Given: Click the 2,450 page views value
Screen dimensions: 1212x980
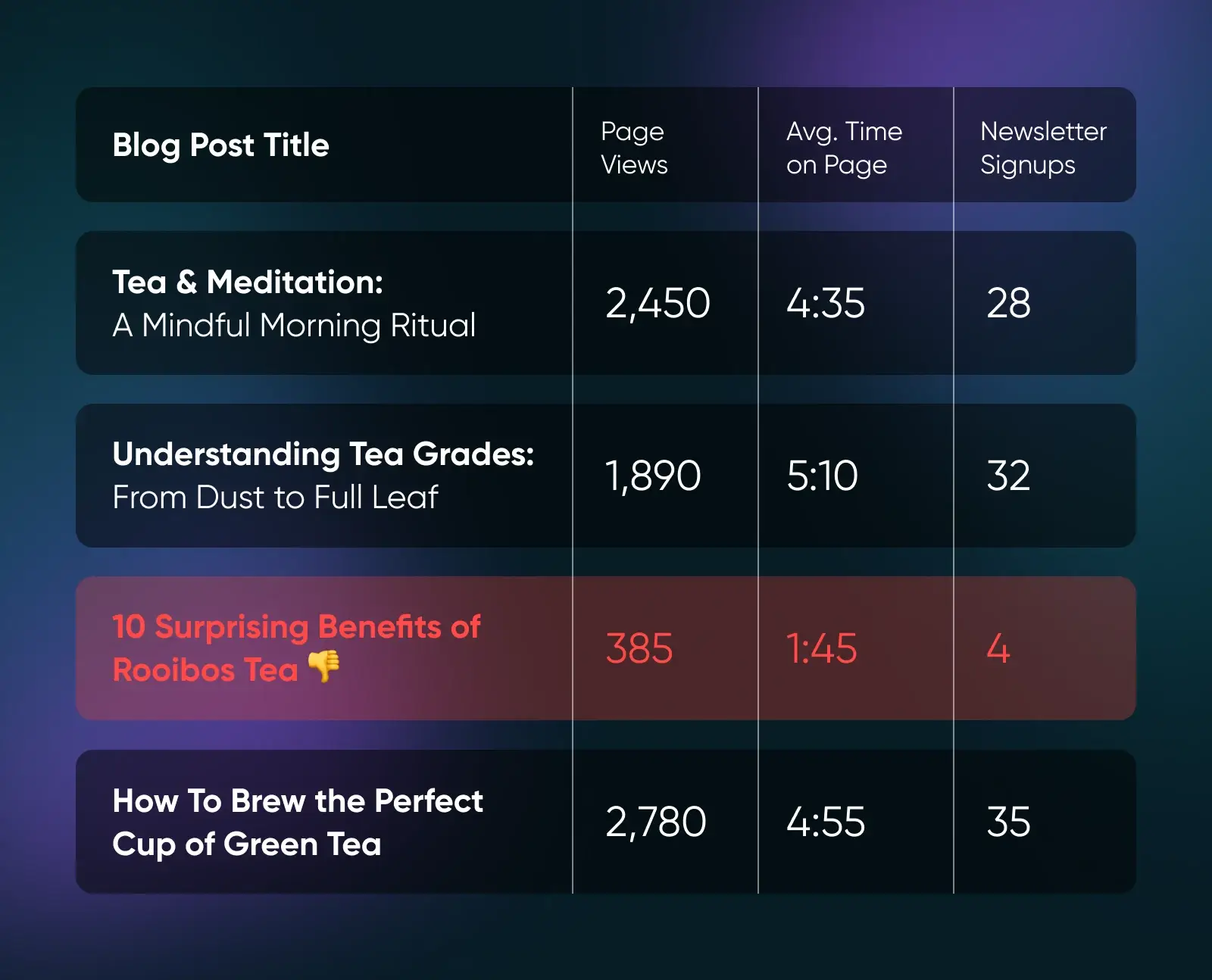Looking at the screenshot, I should click(658, 303).
